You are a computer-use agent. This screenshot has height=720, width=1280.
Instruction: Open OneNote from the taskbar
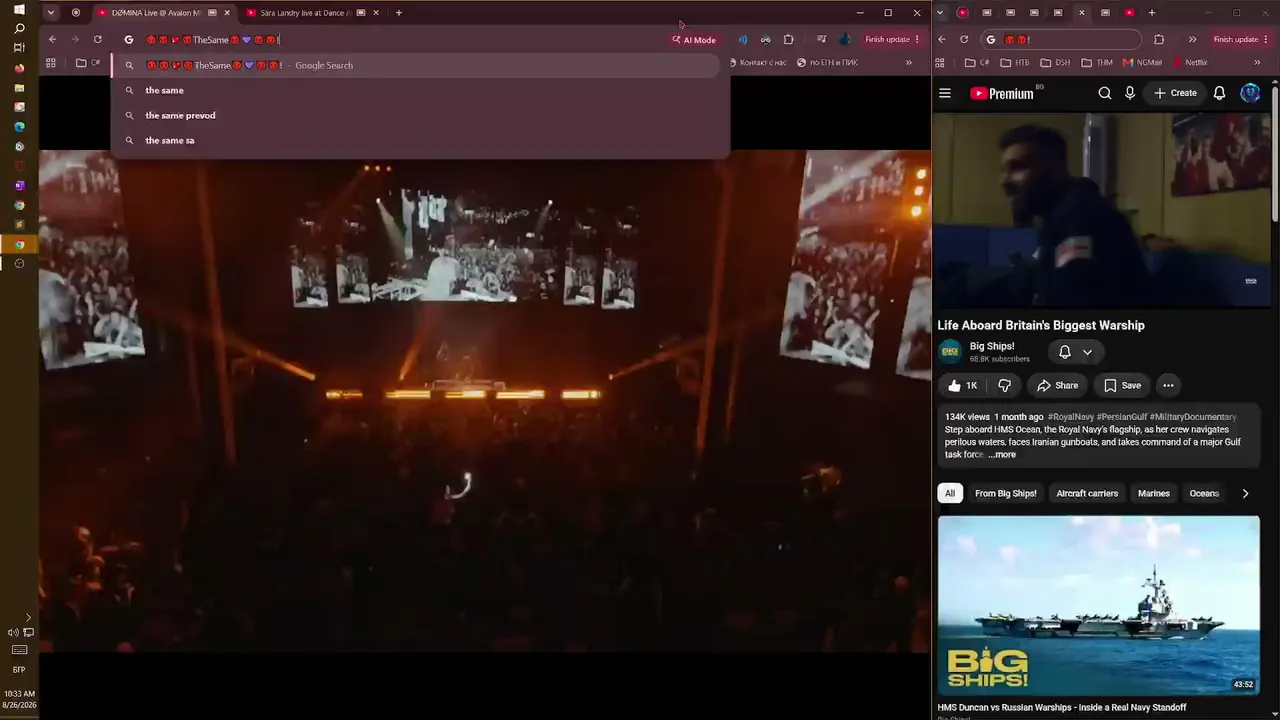[19, 186]
